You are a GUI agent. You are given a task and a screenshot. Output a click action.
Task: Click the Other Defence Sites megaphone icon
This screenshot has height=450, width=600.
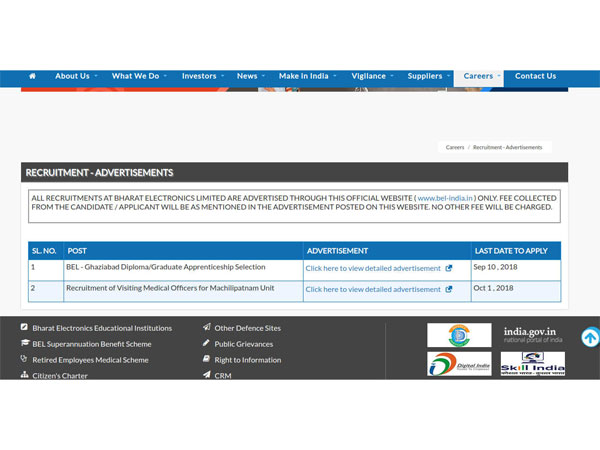tap(207, 327)
